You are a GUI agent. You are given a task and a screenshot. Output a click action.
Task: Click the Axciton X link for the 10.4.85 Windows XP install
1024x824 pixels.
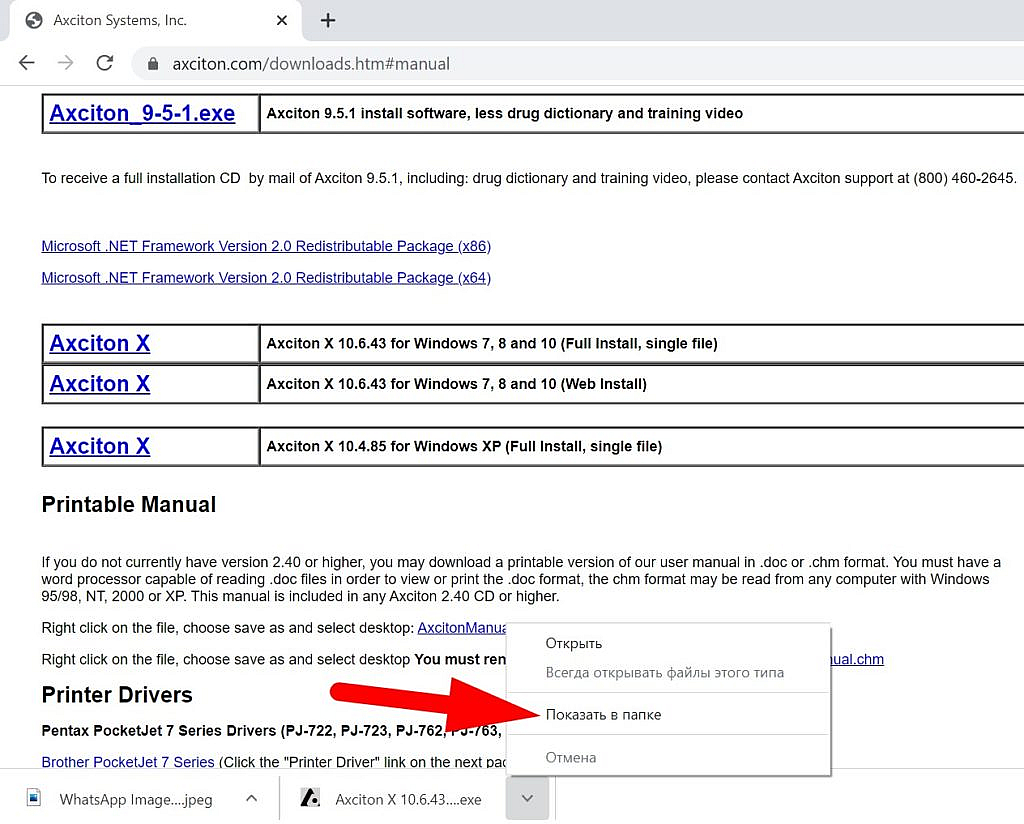point(100,446)
